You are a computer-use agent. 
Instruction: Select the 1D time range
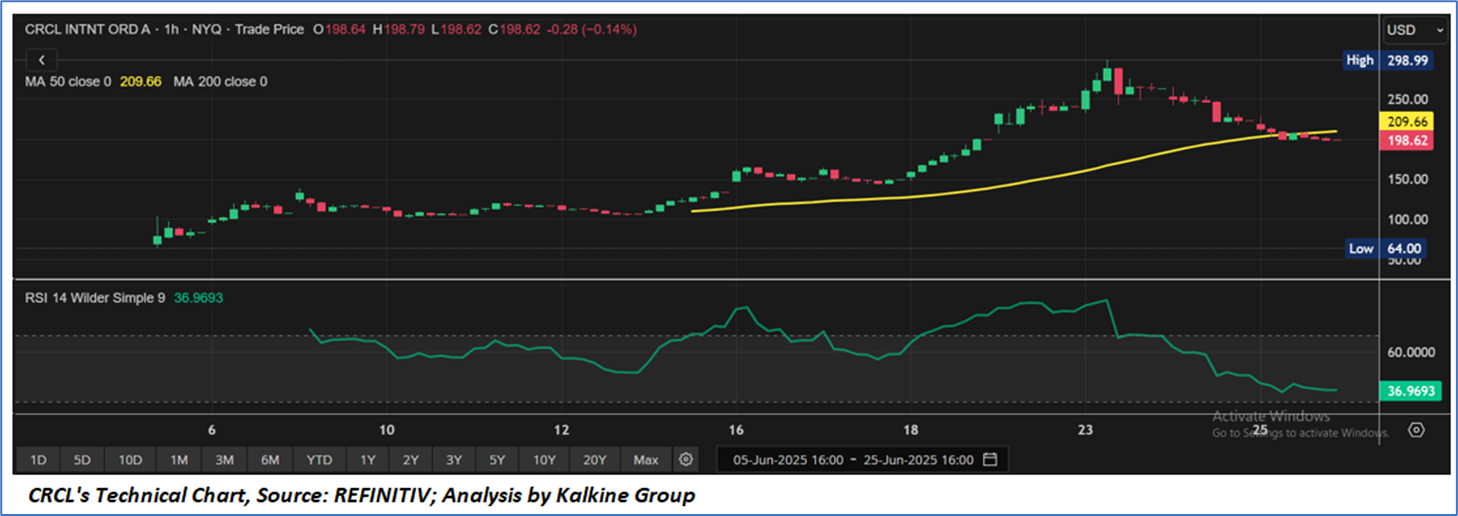[x=38, y=460]
